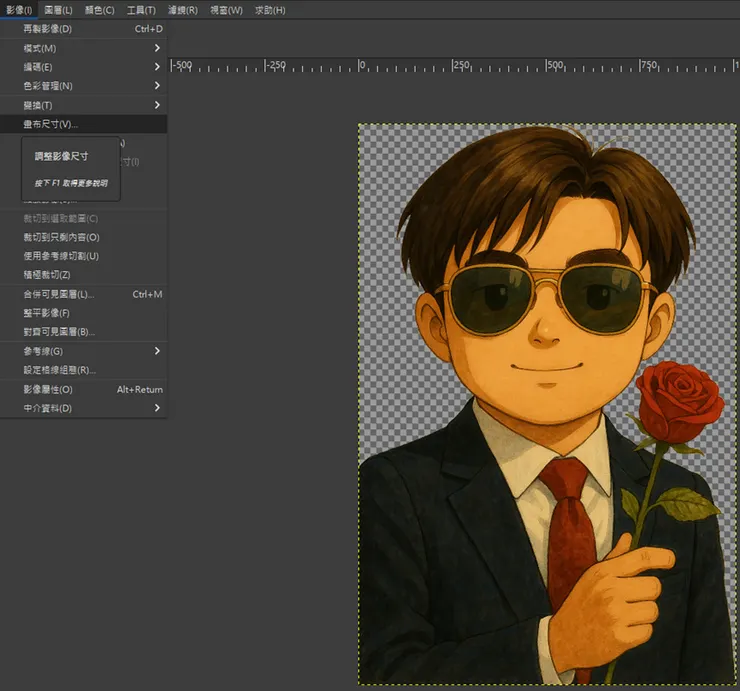Open the 濾鏡(R) filters menu
Screen dimensions: 740x691
[x=182, y=10]
